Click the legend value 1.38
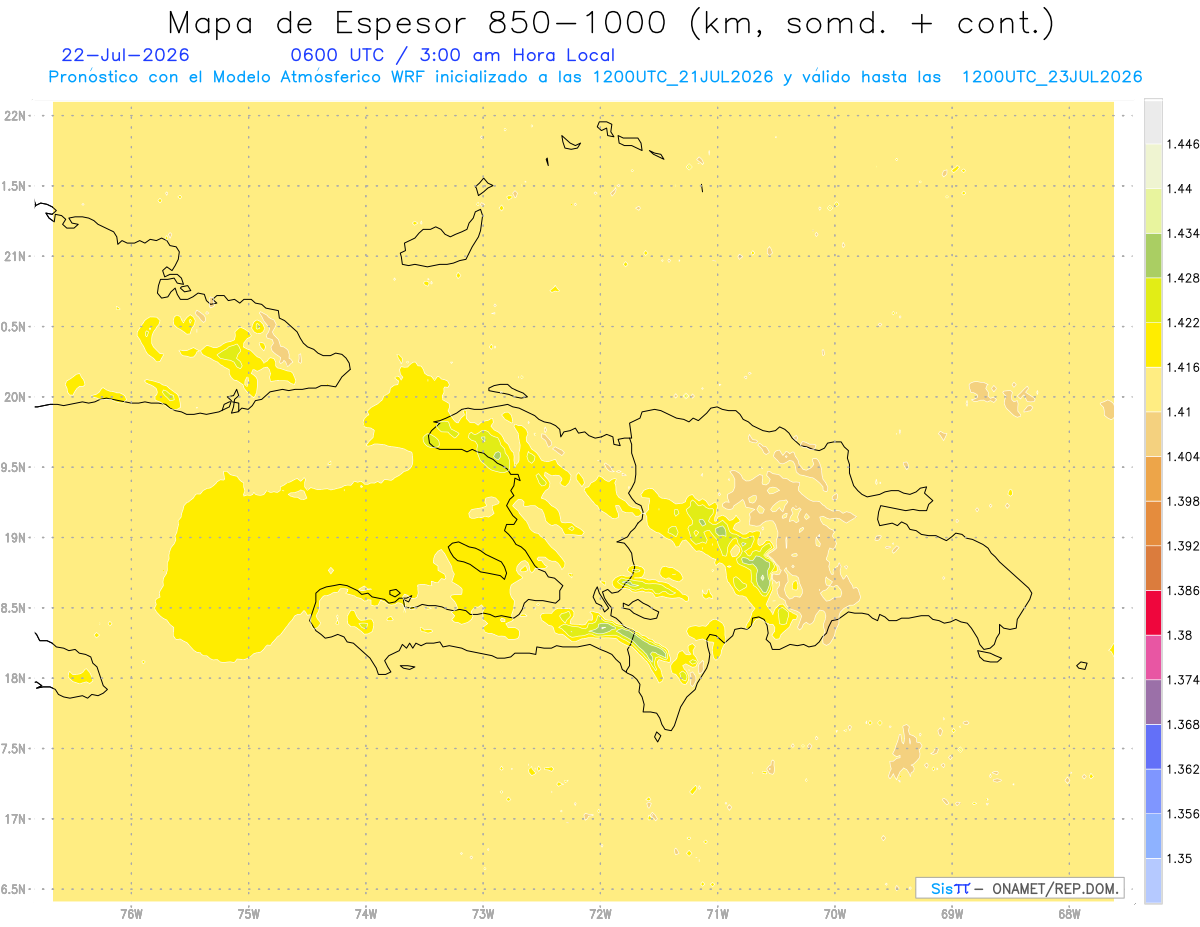The height and width of the screenshot is (927, 1200). [x=1180, y=635]
